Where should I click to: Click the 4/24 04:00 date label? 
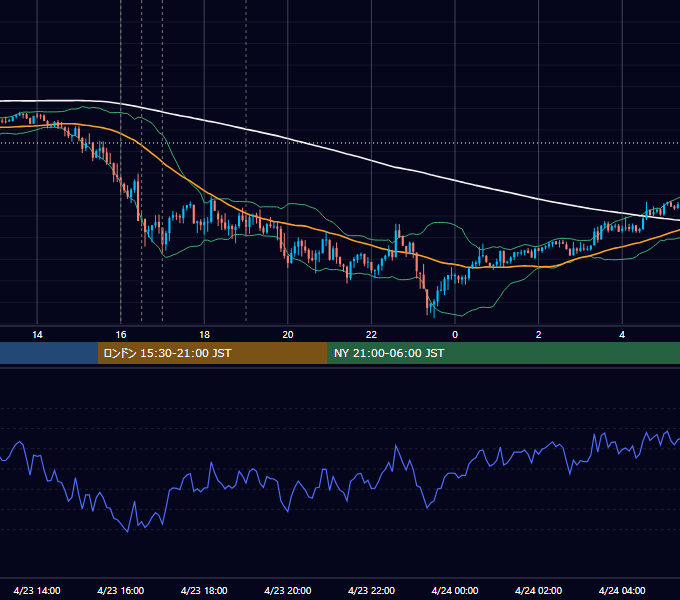pyautogui.click(x=622, y=590)
